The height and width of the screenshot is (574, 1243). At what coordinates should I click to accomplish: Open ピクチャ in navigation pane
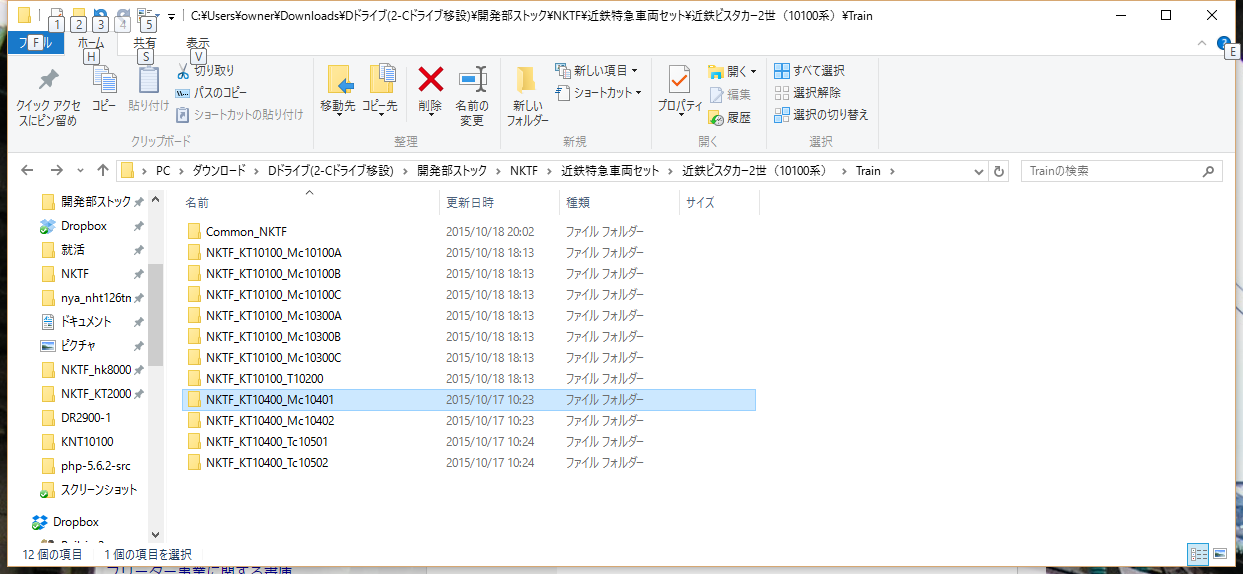pos(78,346)
